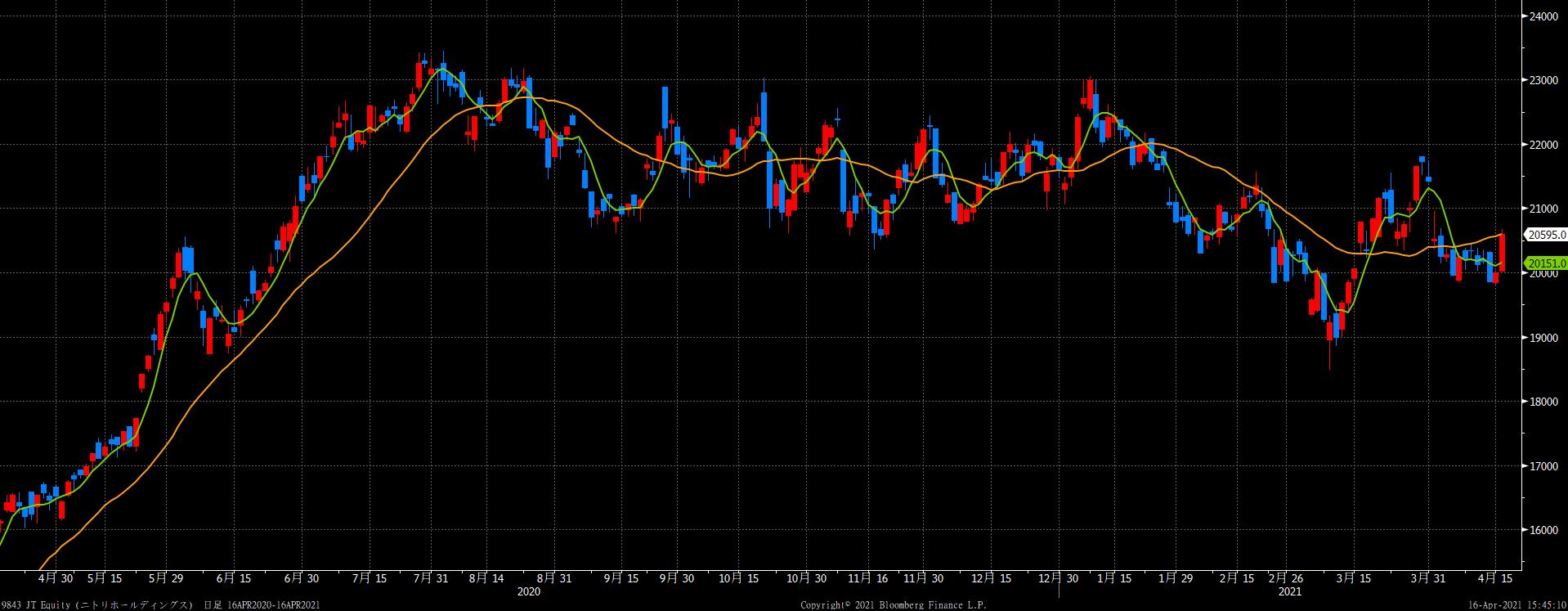Click the 16-Apr-2021 15:45:10 timestamp
The height and width of the screenshot is (611, 1568).
[x=1517, y=605]
